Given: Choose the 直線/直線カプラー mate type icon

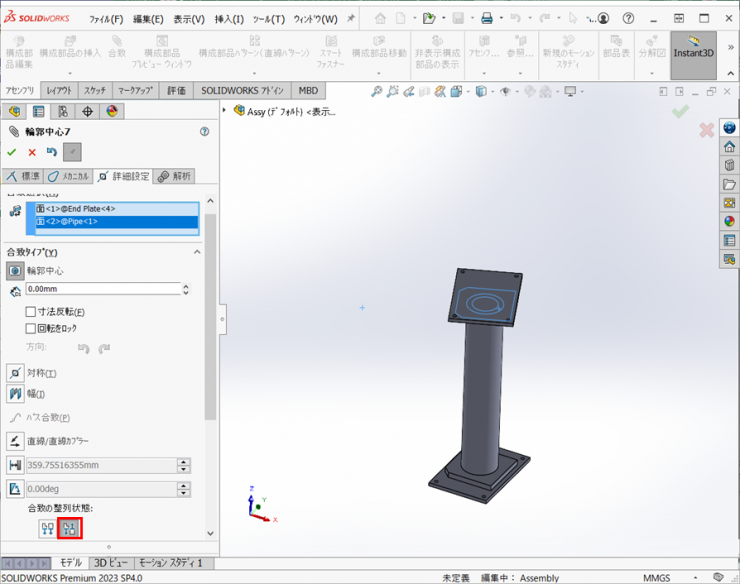Looking at the screenshot, I should [15, 441].
